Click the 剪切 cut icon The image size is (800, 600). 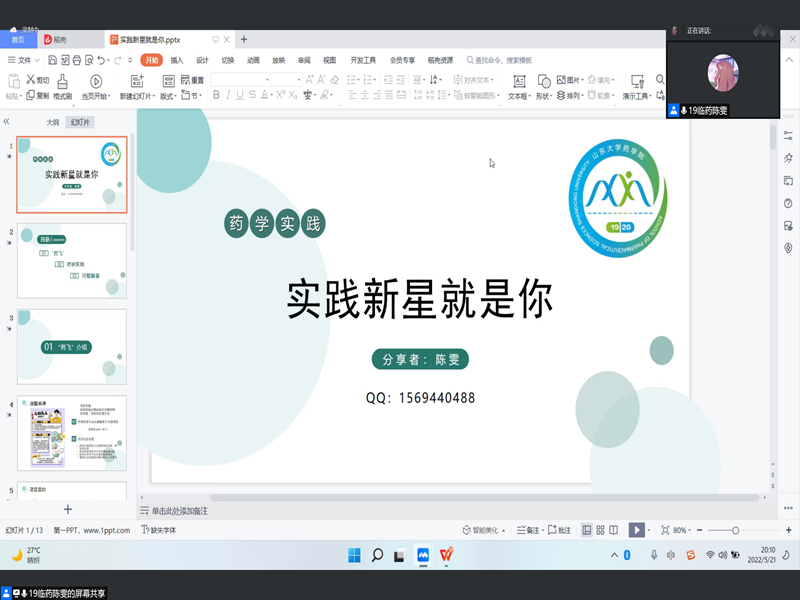37,80
